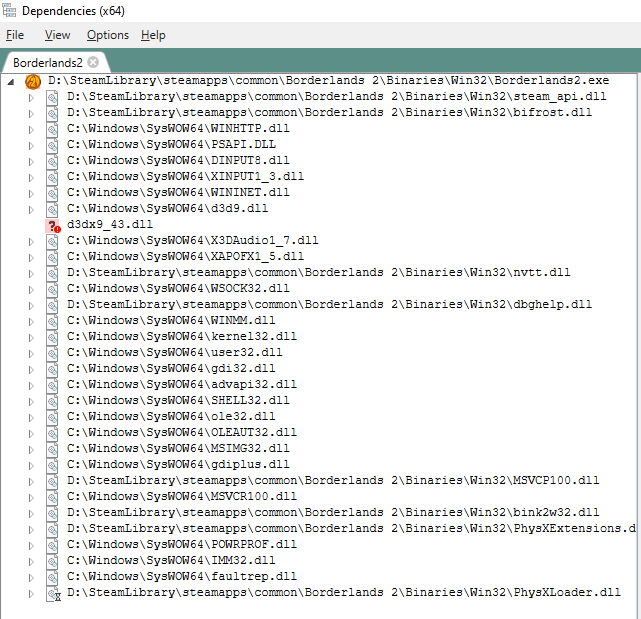
Task: Expand the bifrost.dll node
Action: pyautogui.click(x=31, y=114)
